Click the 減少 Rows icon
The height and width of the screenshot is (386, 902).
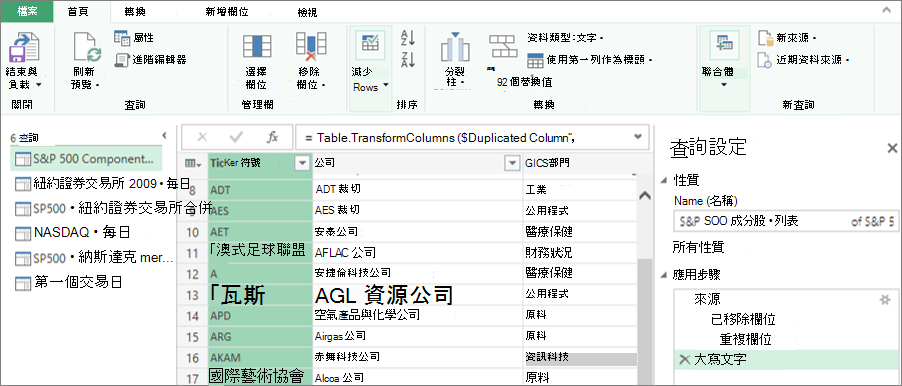[370, 45]
